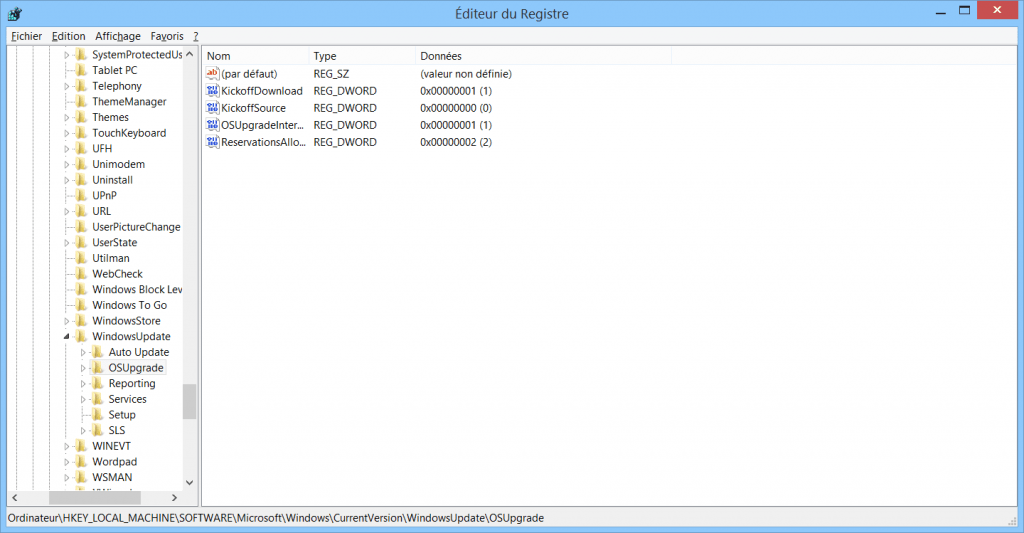This screenshot has height=533, width=1024.
Task: Sort by the Nom column header
Action: pyautogui.click(x=255, y=56)
